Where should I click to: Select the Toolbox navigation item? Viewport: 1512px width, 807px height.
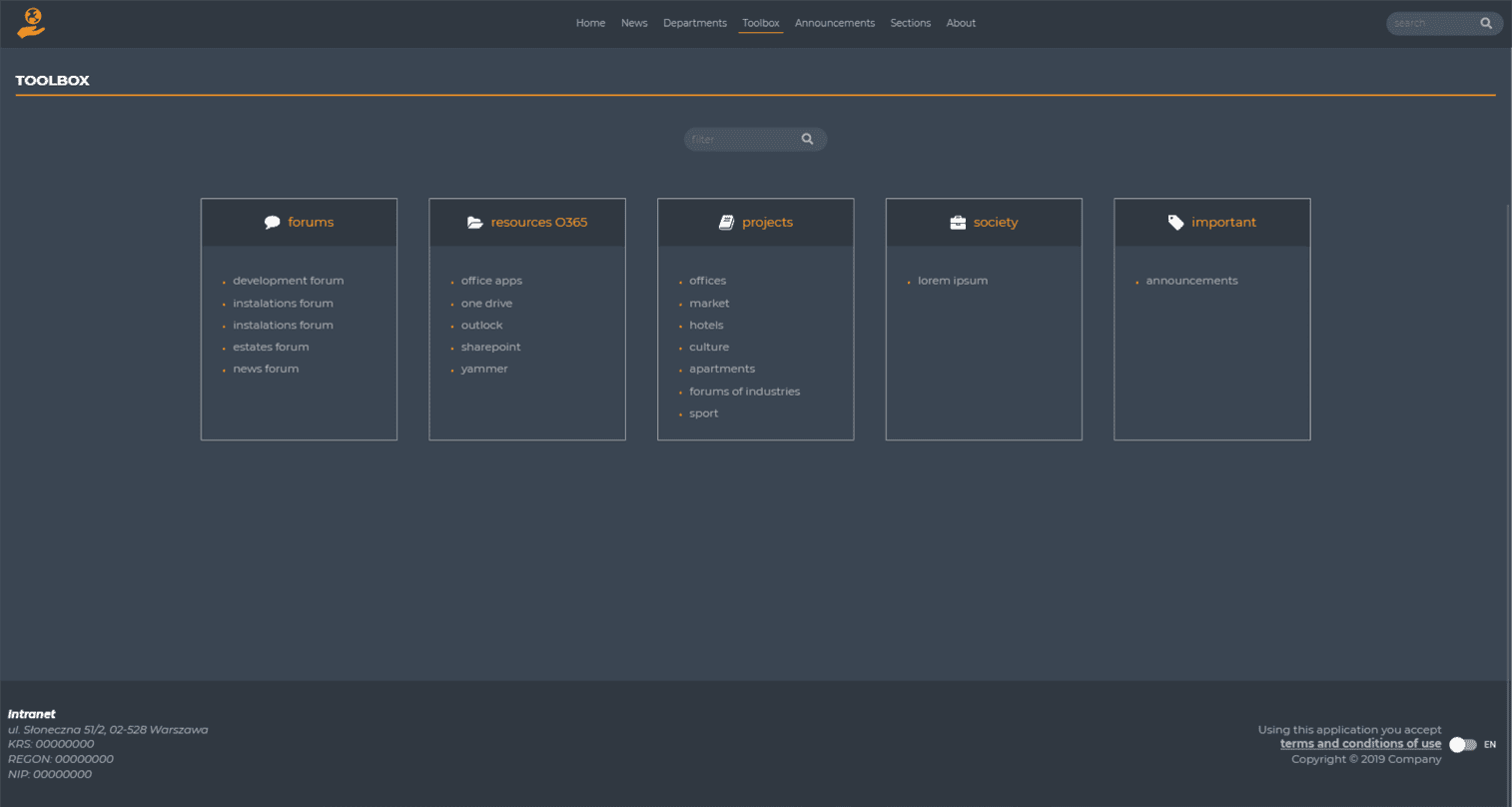point(760,23)
